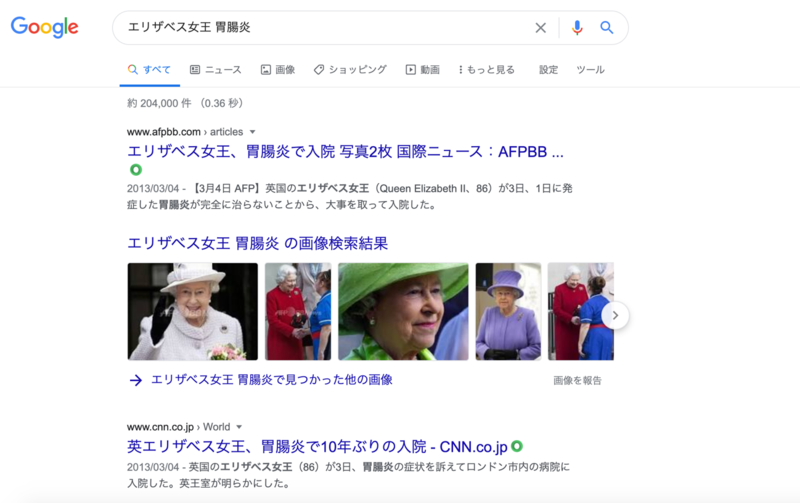
Task: Open last thumbnail with nurse in blue
Action: click(581, 311)
